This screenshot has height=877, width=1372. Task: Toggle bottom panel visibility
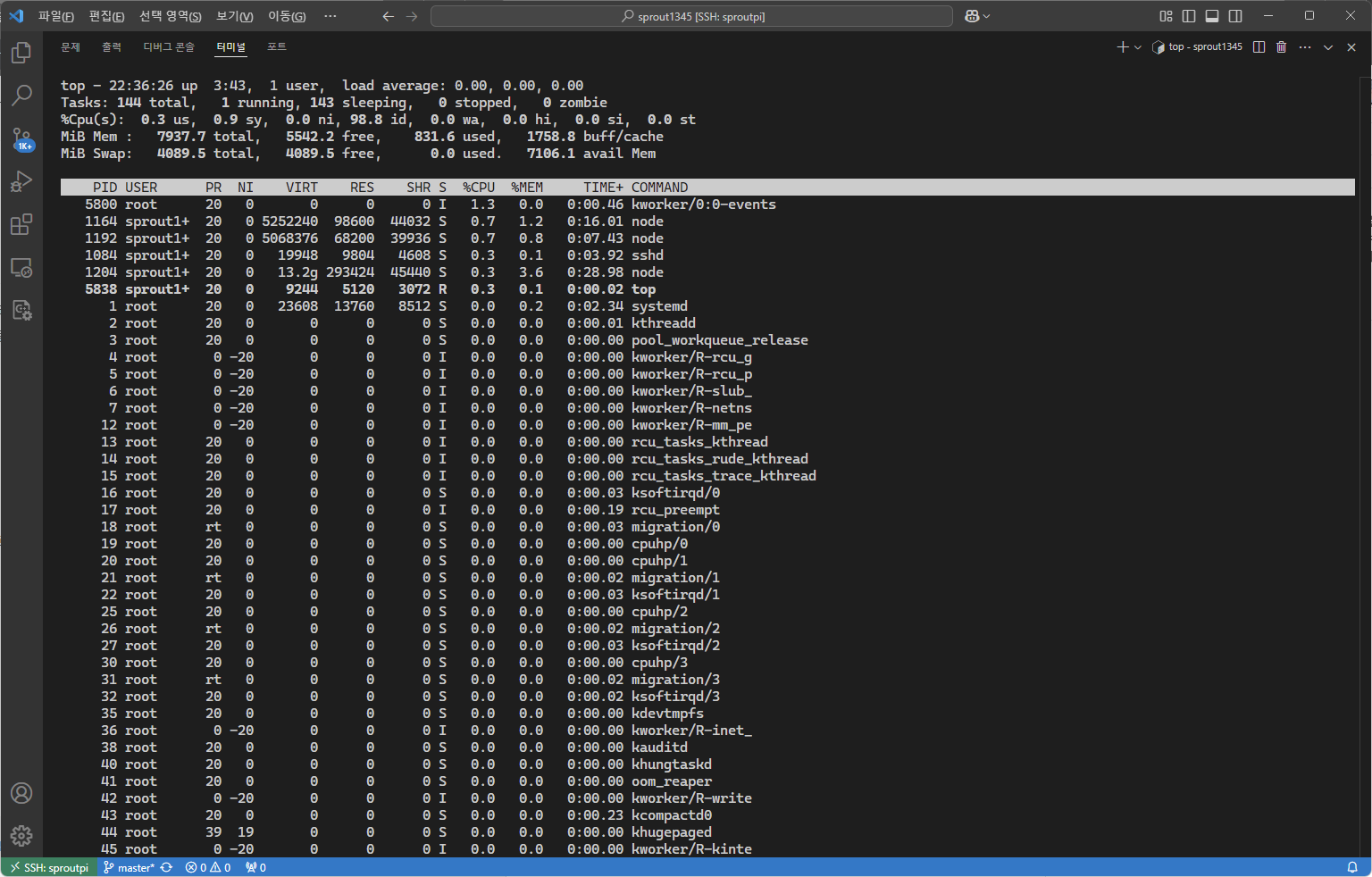(1212, 16)
